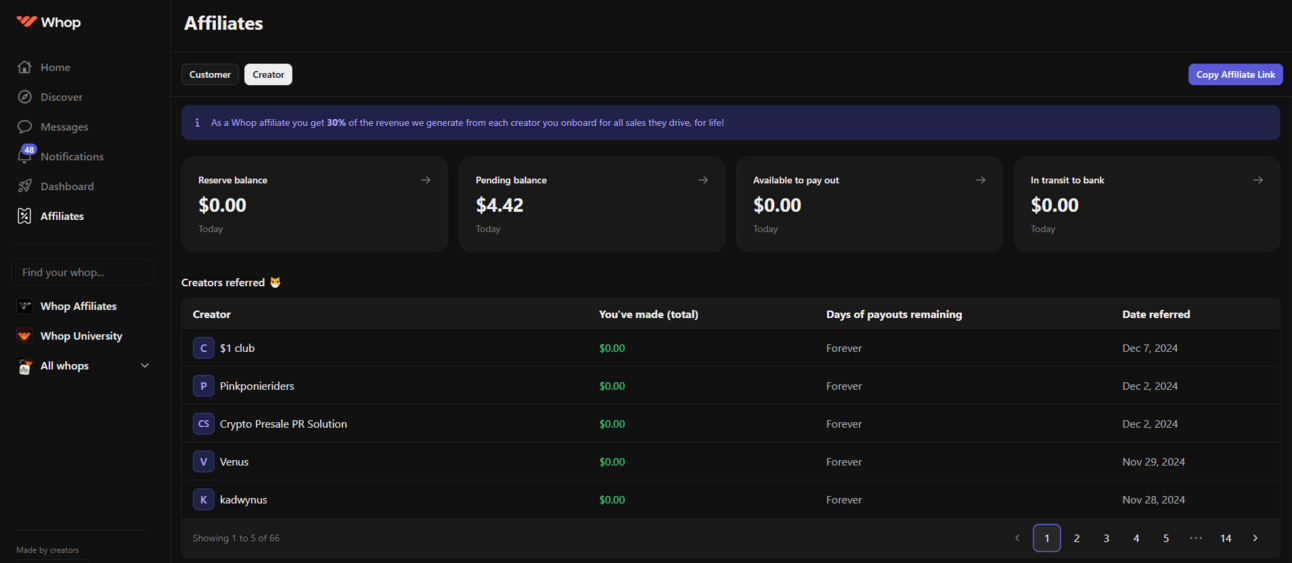Open Notifications in sidebar

coord(72,157)
